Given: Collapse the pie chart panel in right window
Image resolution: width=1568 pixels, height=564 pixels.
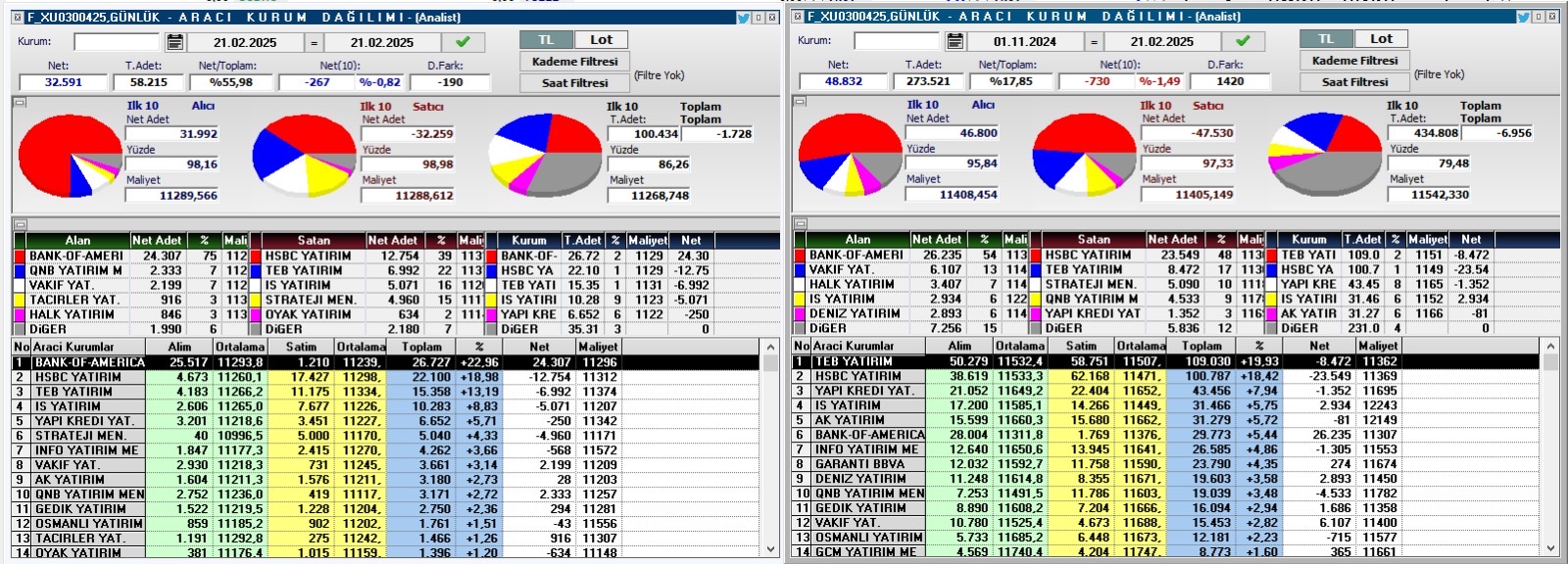Looking at the screenshot, I should [798, 100].
